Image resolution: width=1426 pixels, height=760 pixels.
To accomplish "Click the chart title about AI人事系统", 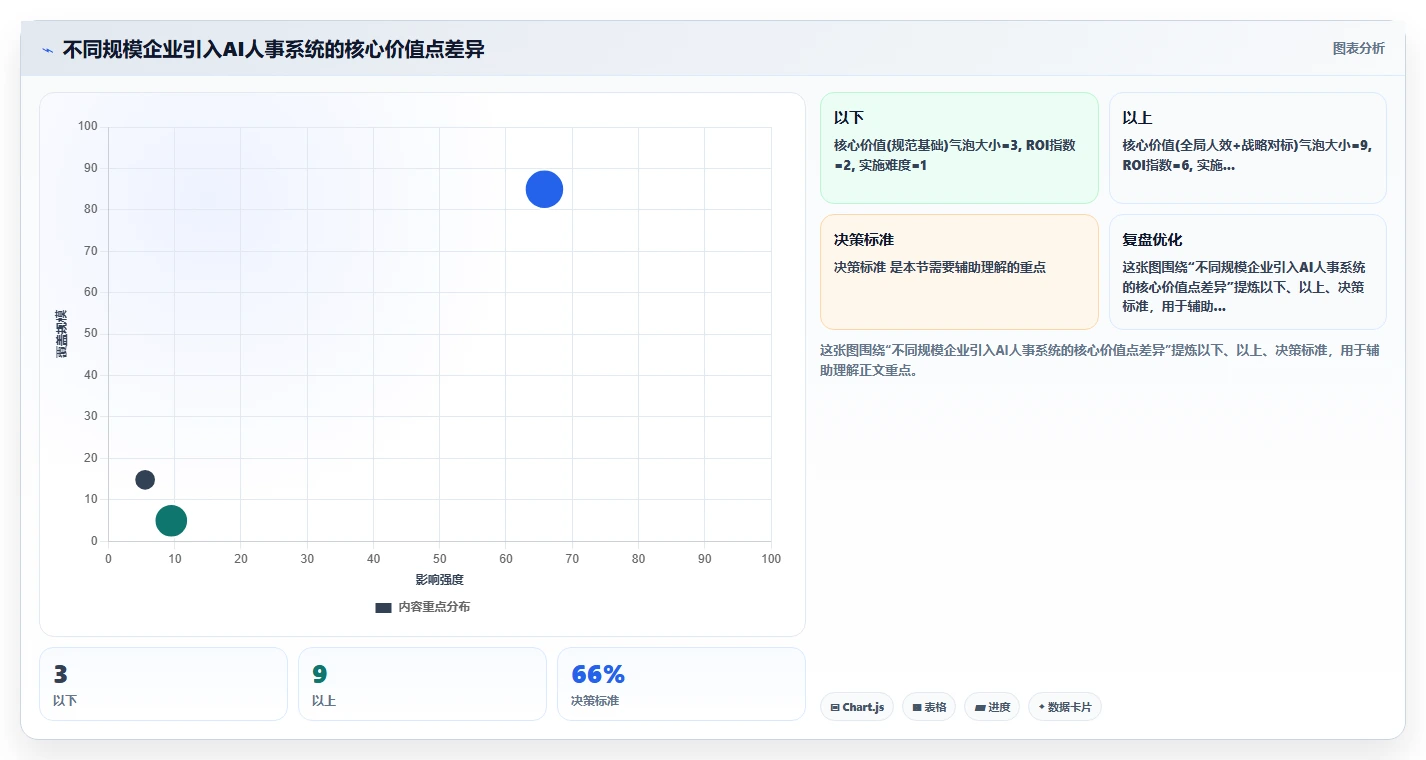I will click(x=273, y=49).
